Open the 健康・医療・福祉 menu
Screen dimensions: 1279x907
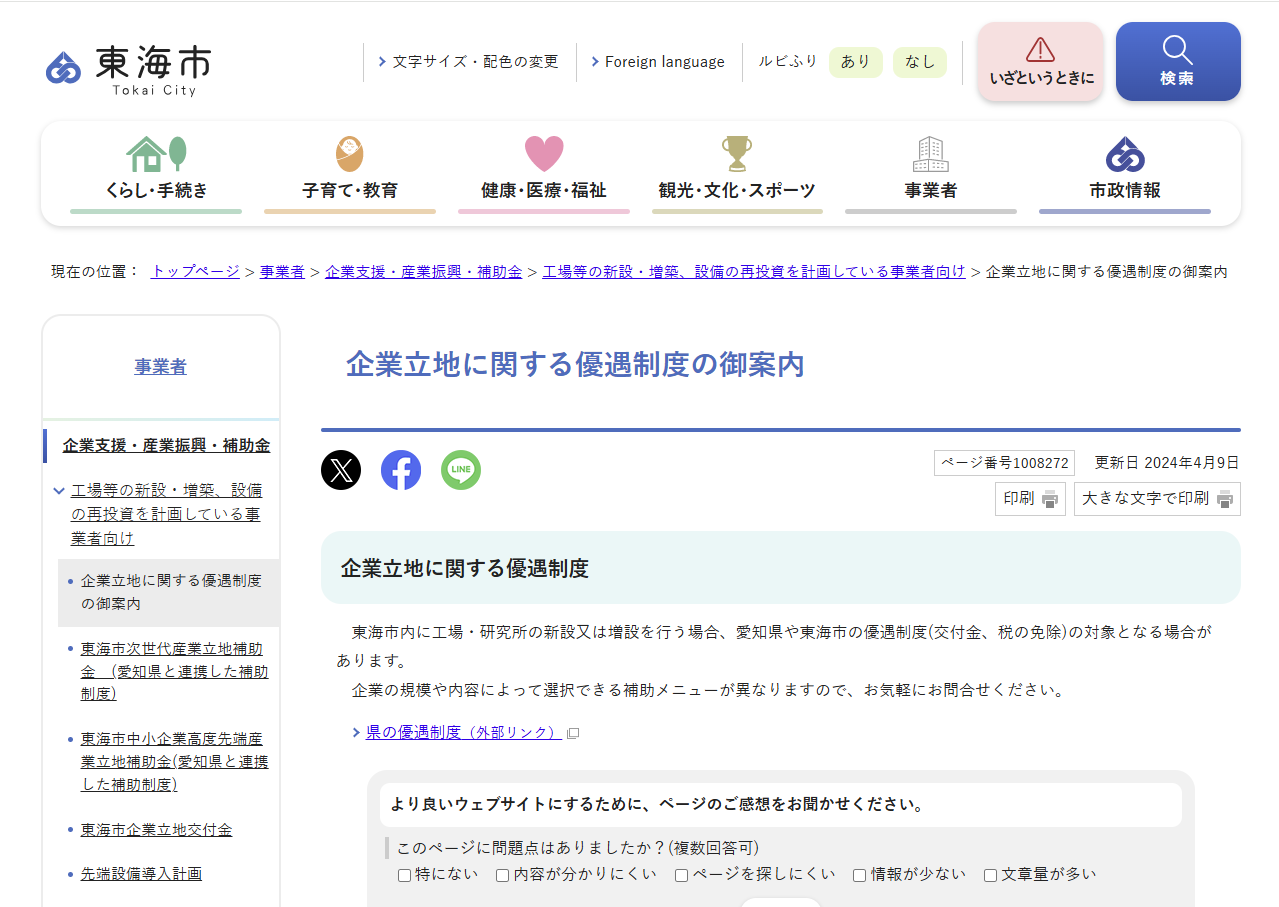click(x=544, y=174)
